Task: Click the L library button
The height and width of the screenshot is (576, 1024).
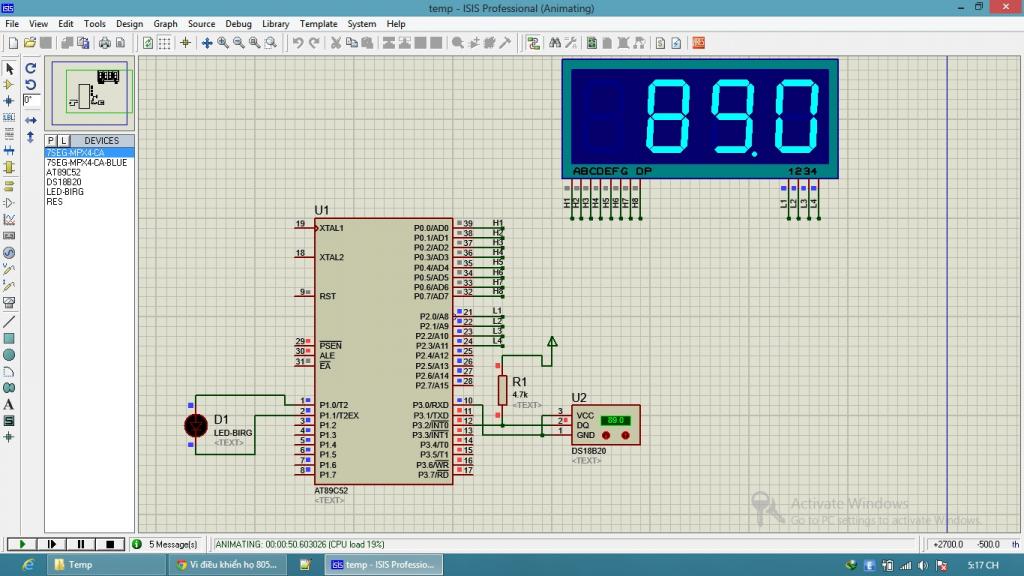Action: (64, 141)
